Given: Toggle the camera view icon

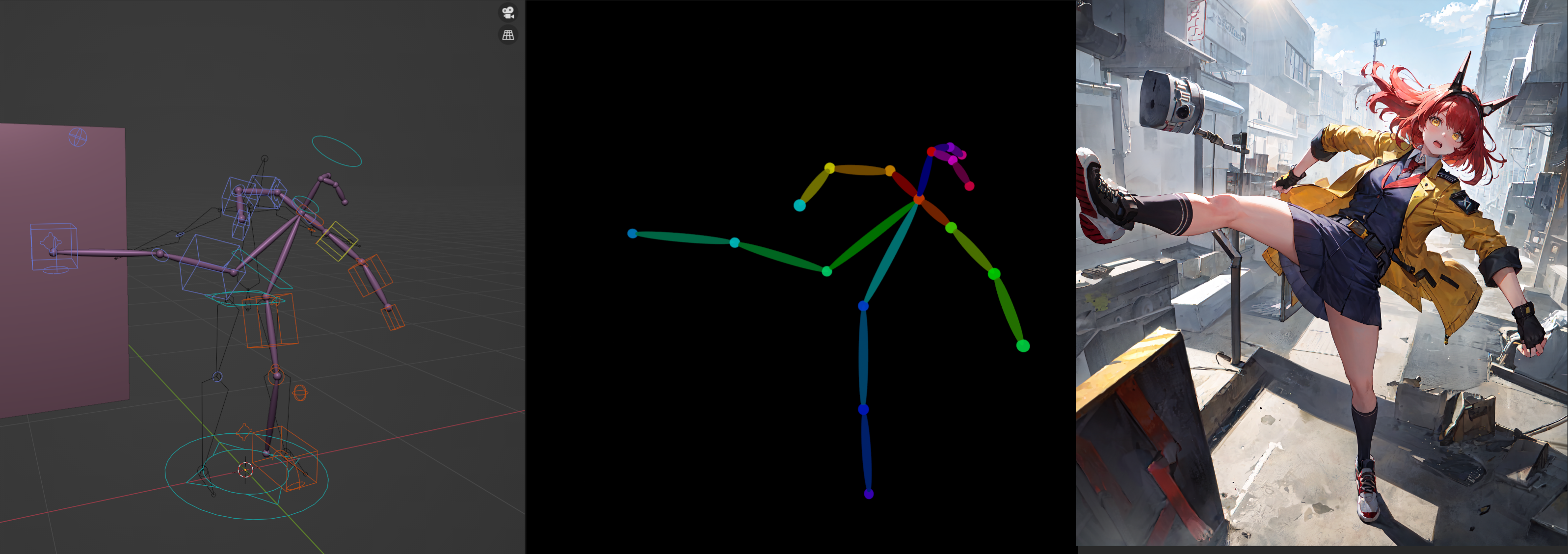Looking at the screenshot, I should pyautogui.click(x=507, y=12).
